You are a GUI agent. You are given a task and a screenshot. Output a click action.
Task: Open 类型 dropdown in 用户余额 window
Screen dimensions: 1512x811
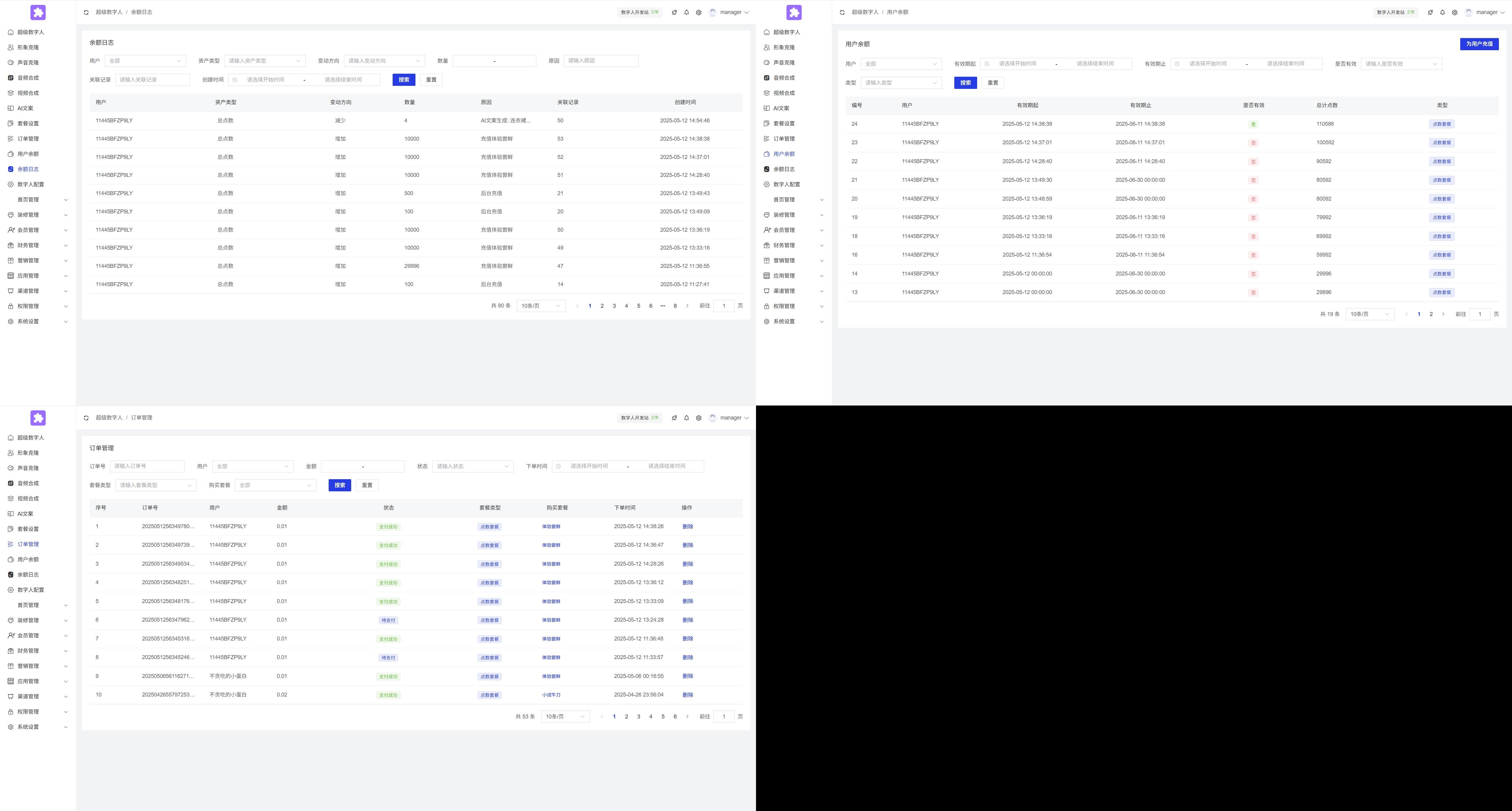click(901, 83)
